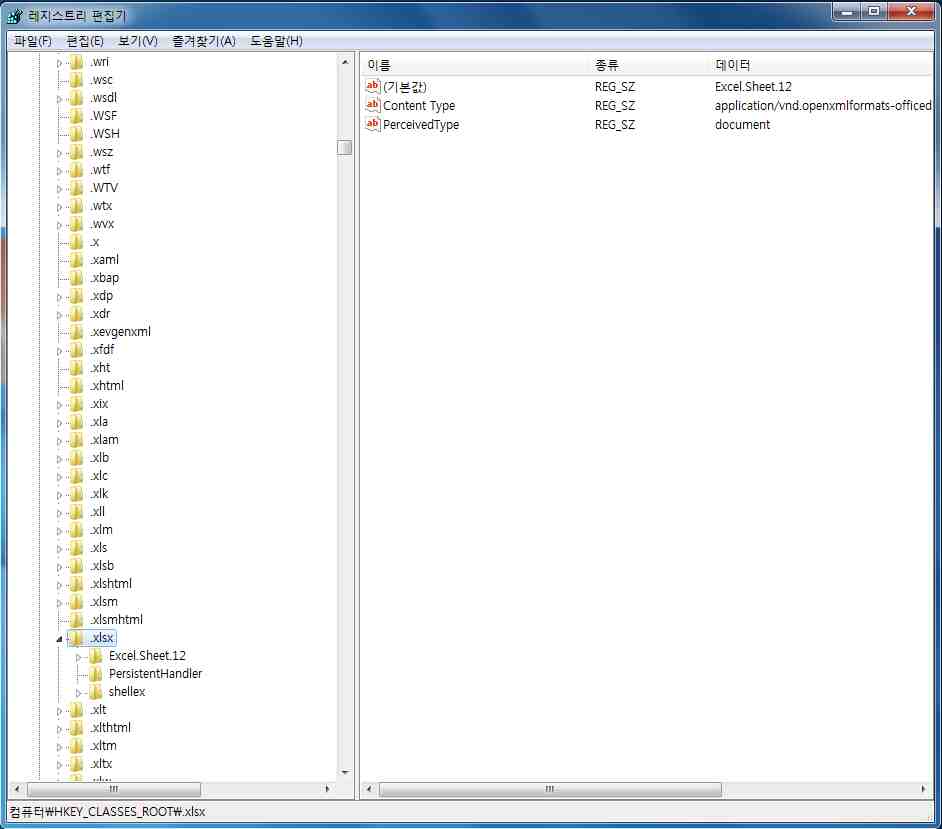Click the .xlsx key folder icon

(76, 637)
